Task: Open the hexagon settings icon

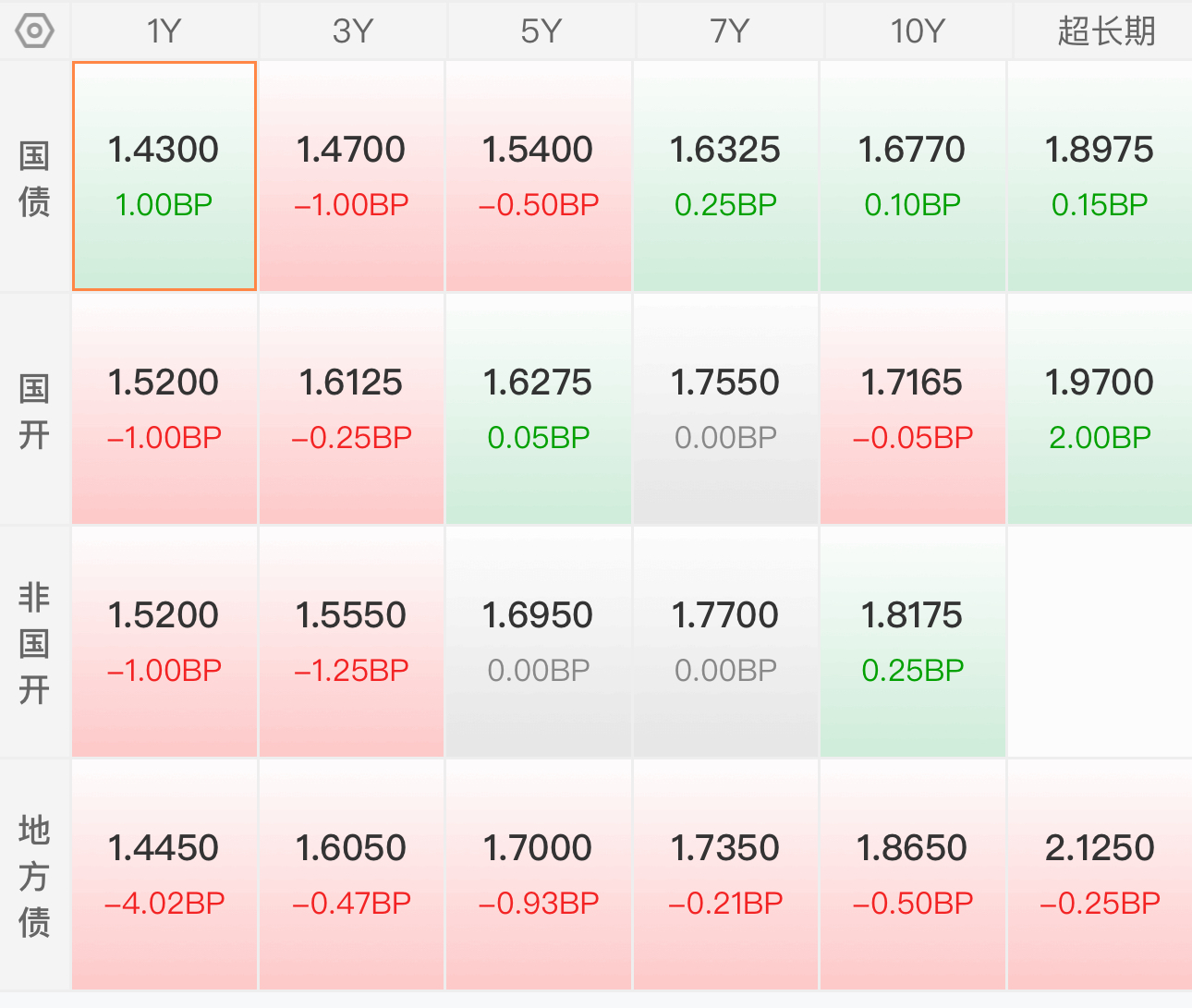Action: point(35,30)
